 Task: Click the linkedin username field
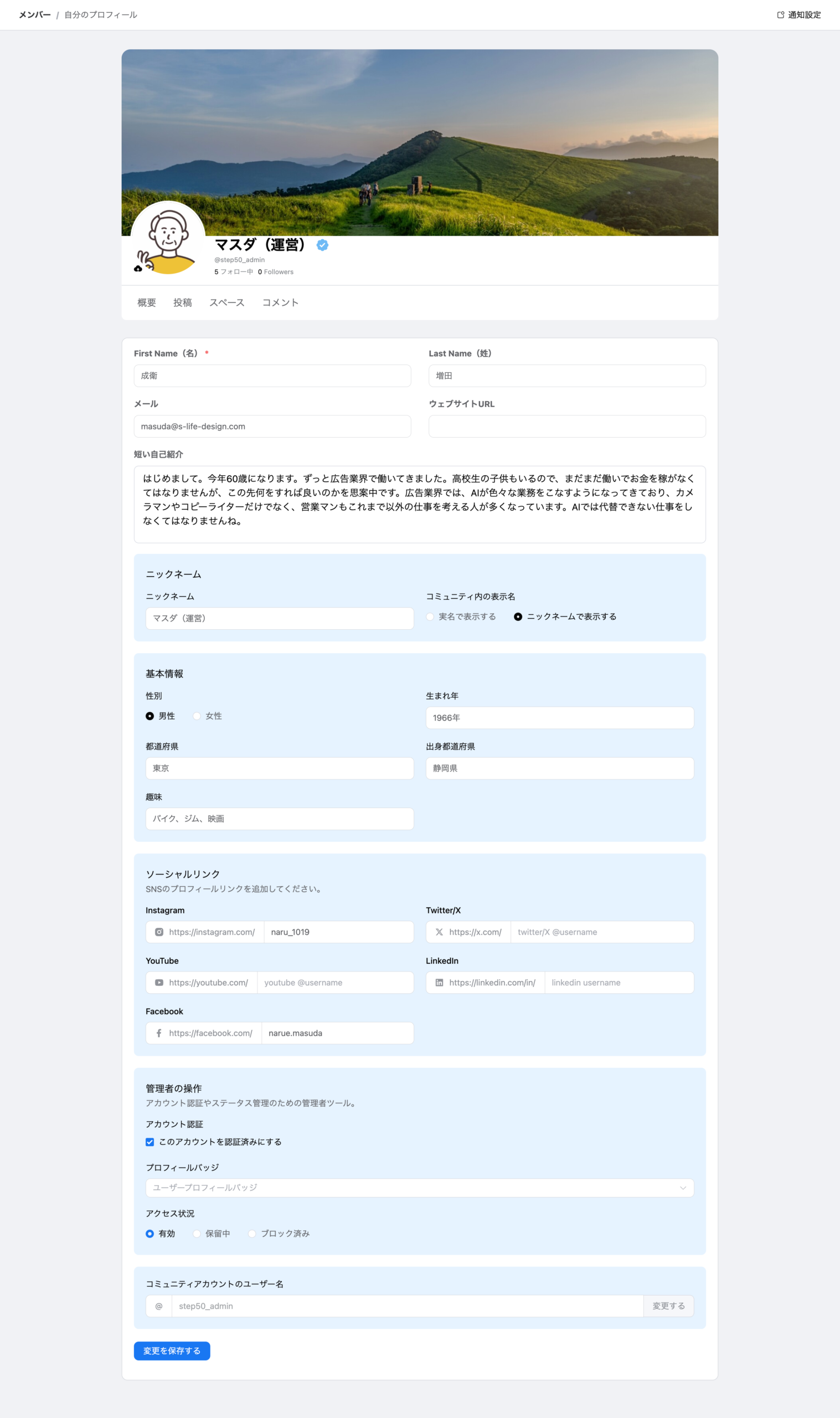(x=619, y=982)
